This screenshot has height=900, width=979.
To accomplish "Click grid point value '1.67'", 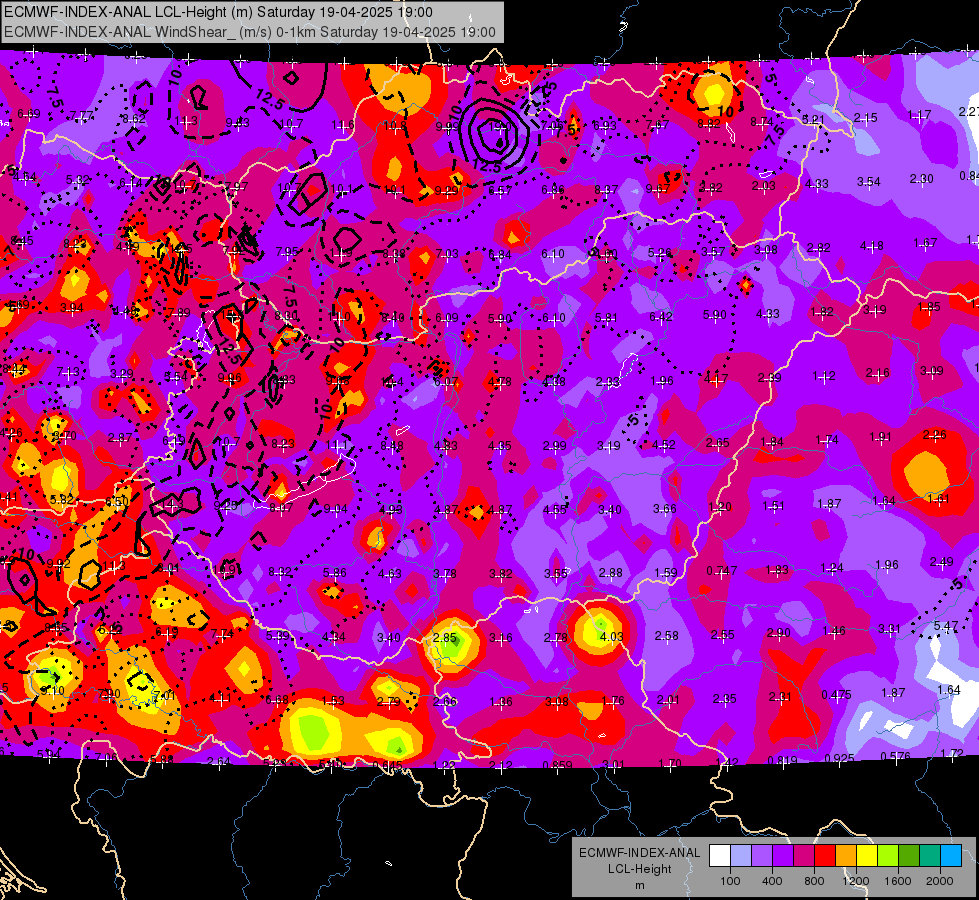I will 925,243.
